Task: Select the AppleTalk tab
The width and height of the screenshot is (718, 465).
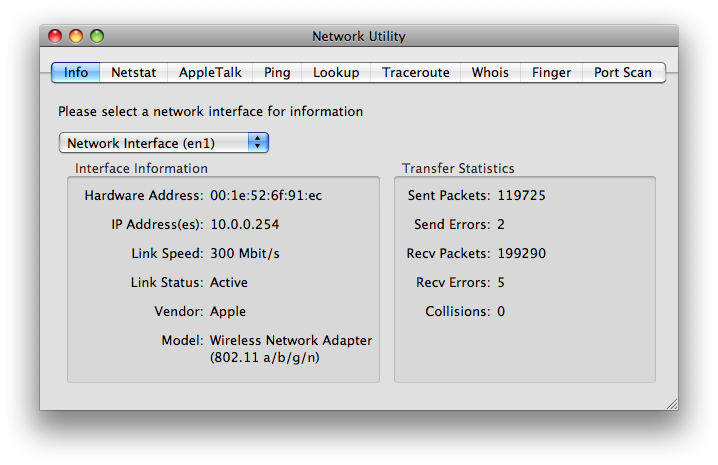Action: point(210,72)
